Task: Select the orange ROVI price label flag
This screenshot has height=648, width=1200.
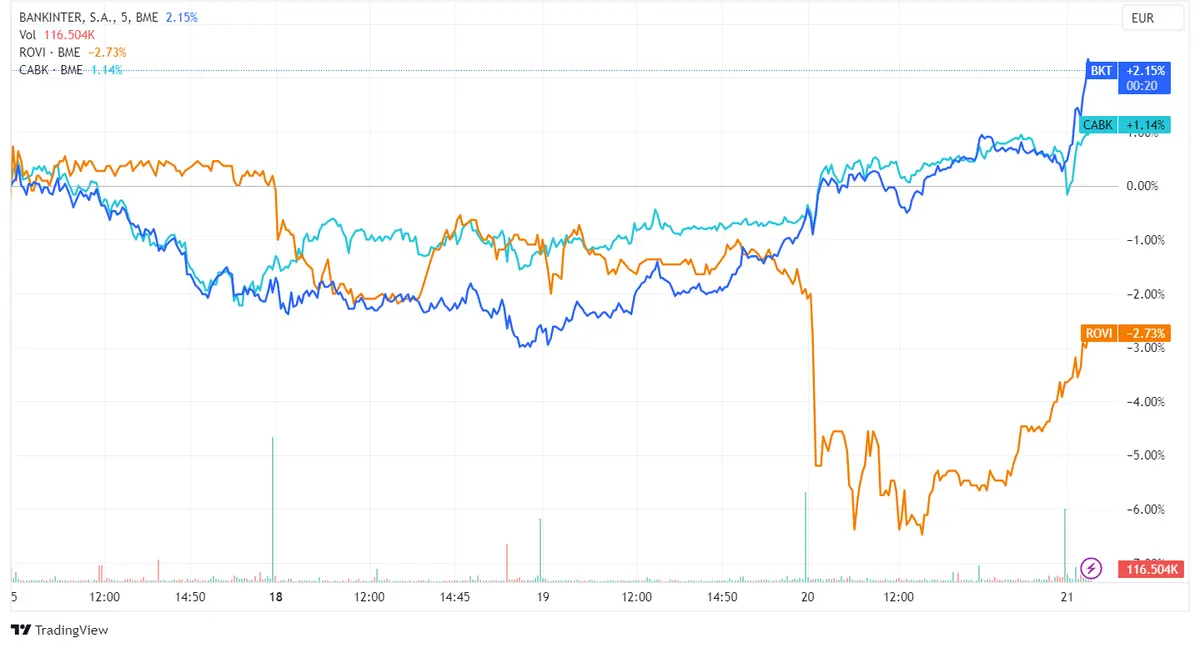Action: tap(1099, 333)
